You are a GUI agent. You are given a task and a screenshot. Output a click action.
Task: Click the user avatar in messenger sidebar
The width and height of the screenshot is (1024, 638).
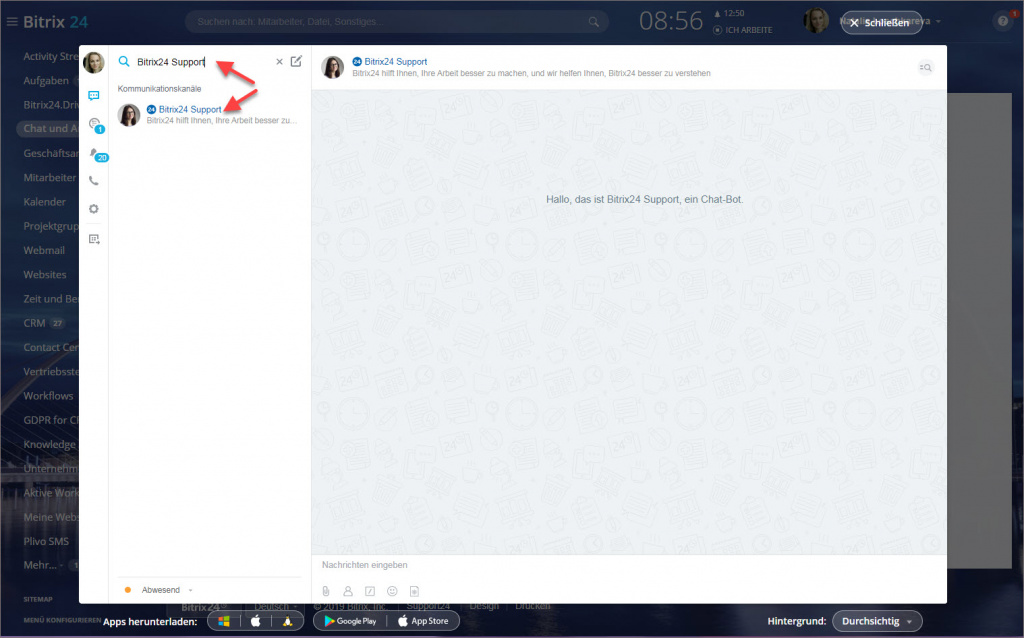point(93,63)
